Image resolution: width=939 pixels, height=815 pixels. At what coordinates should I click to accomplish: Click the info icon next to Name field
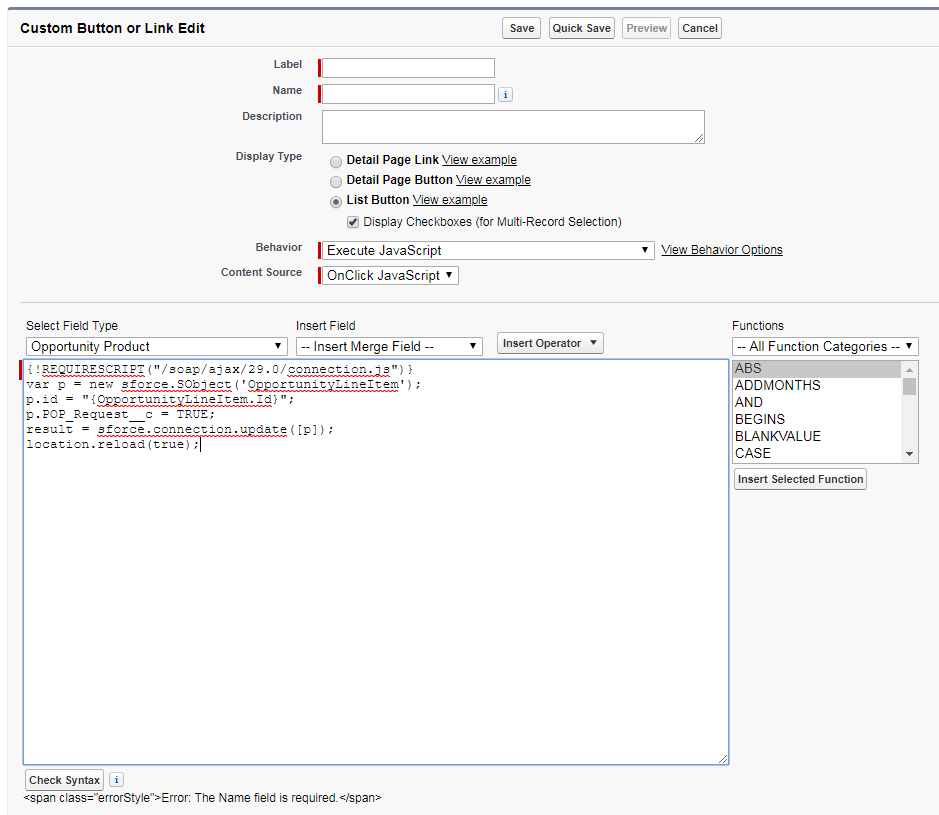pyautogui.click(x=505, y=95)
